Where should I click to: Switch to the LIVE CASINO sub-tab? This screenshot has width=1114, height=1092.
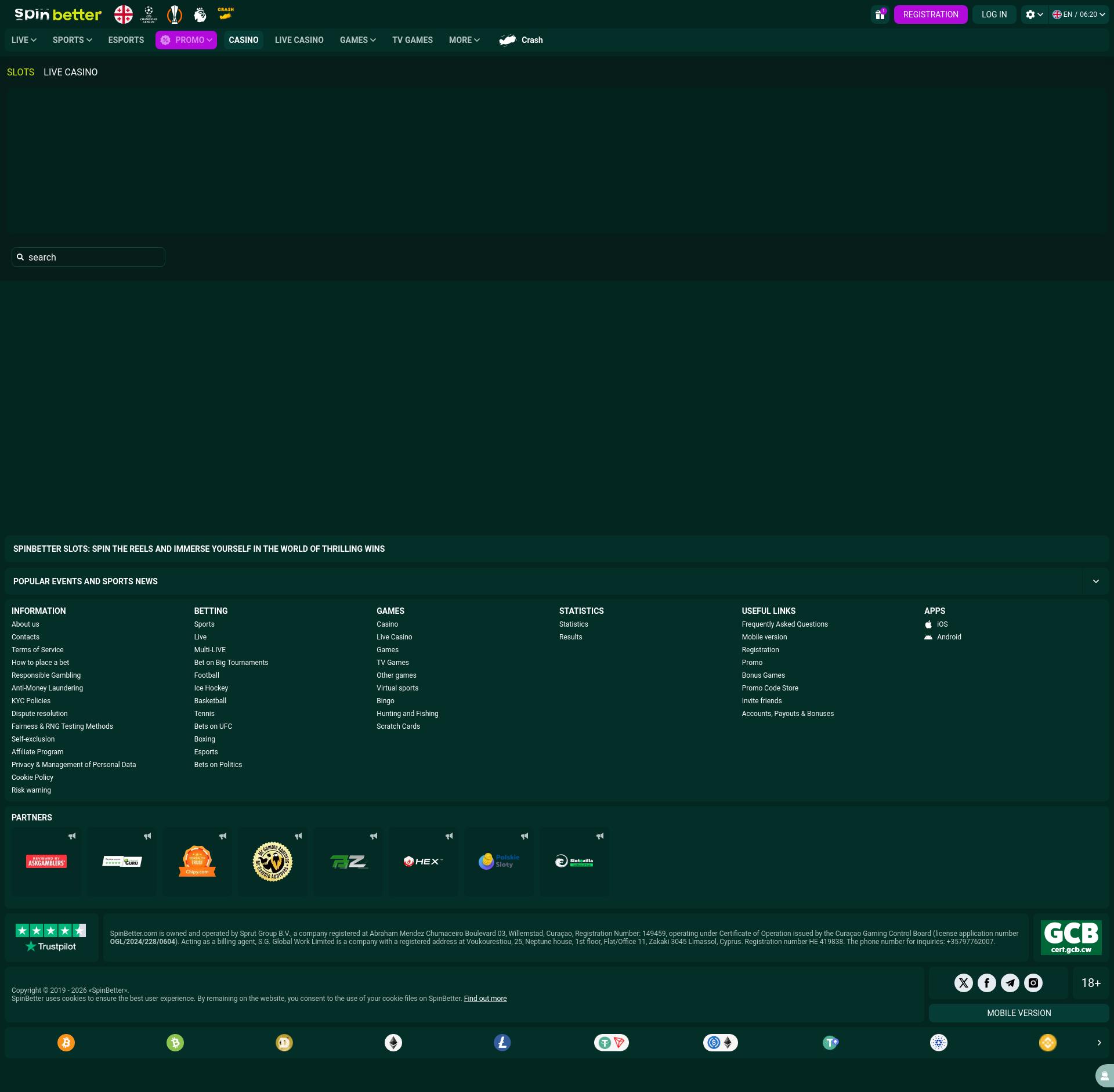[70, 72]
